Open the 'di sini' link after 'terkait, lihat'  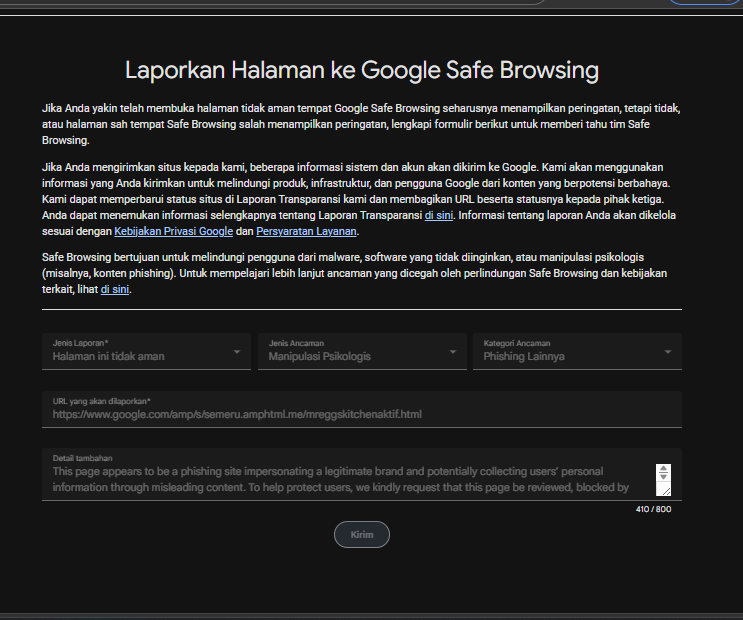(115, 289)
